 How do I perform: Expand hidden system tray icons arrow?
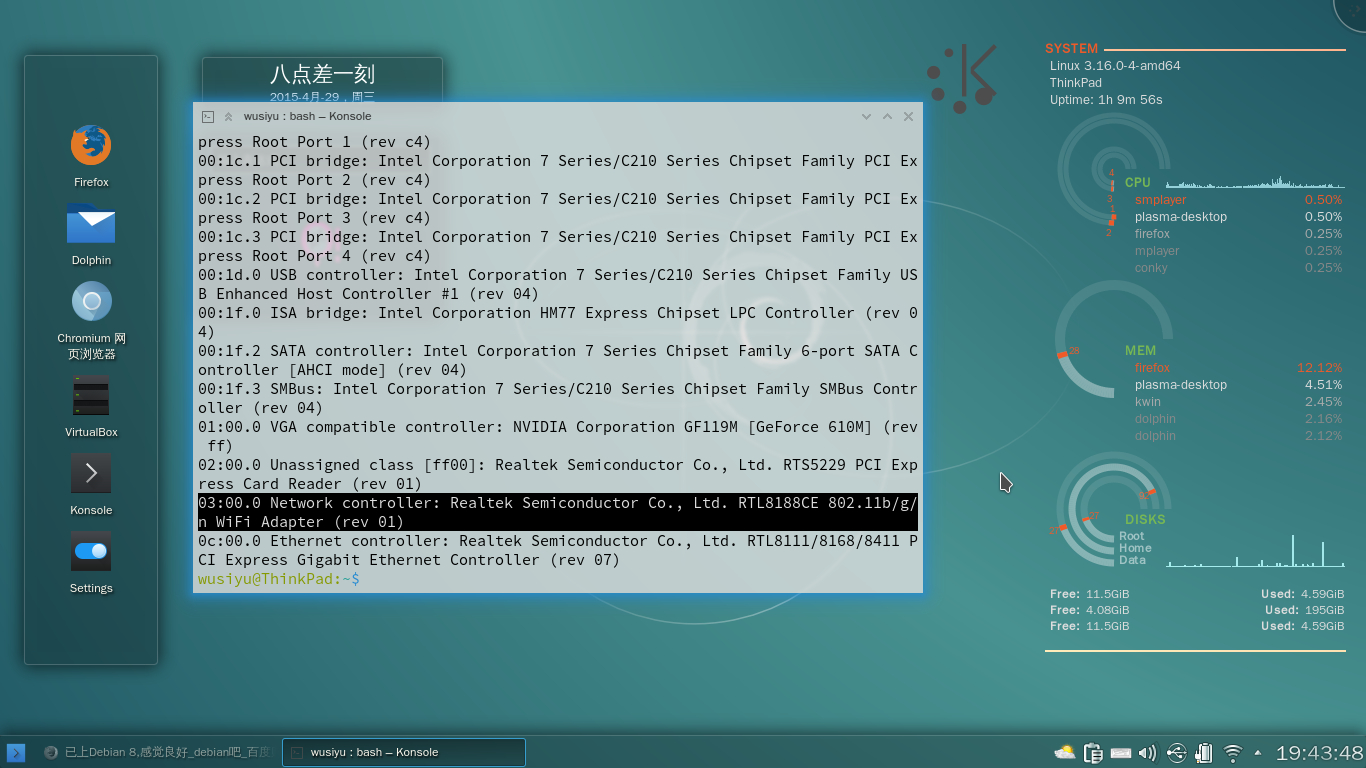pyautogui.click(x=1257, y=753)
